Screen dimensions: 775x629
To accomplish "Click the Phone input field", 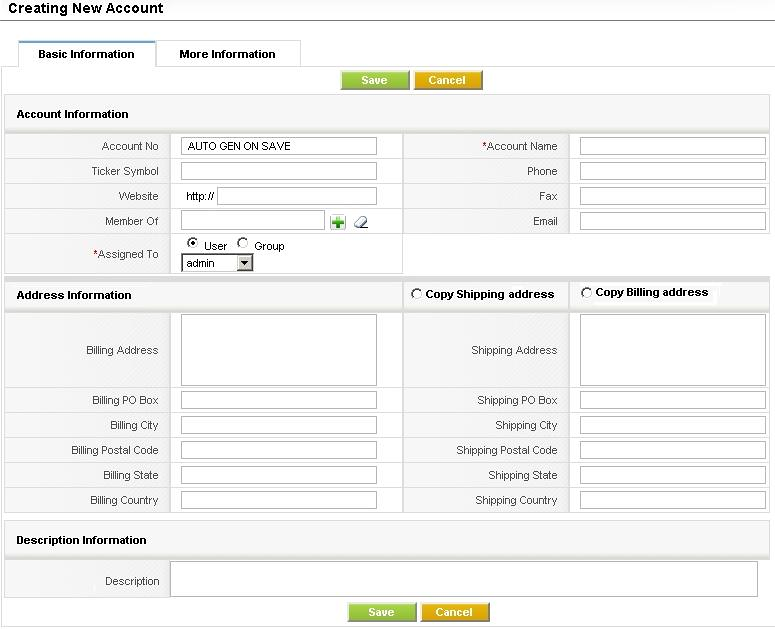I will 673,171.
